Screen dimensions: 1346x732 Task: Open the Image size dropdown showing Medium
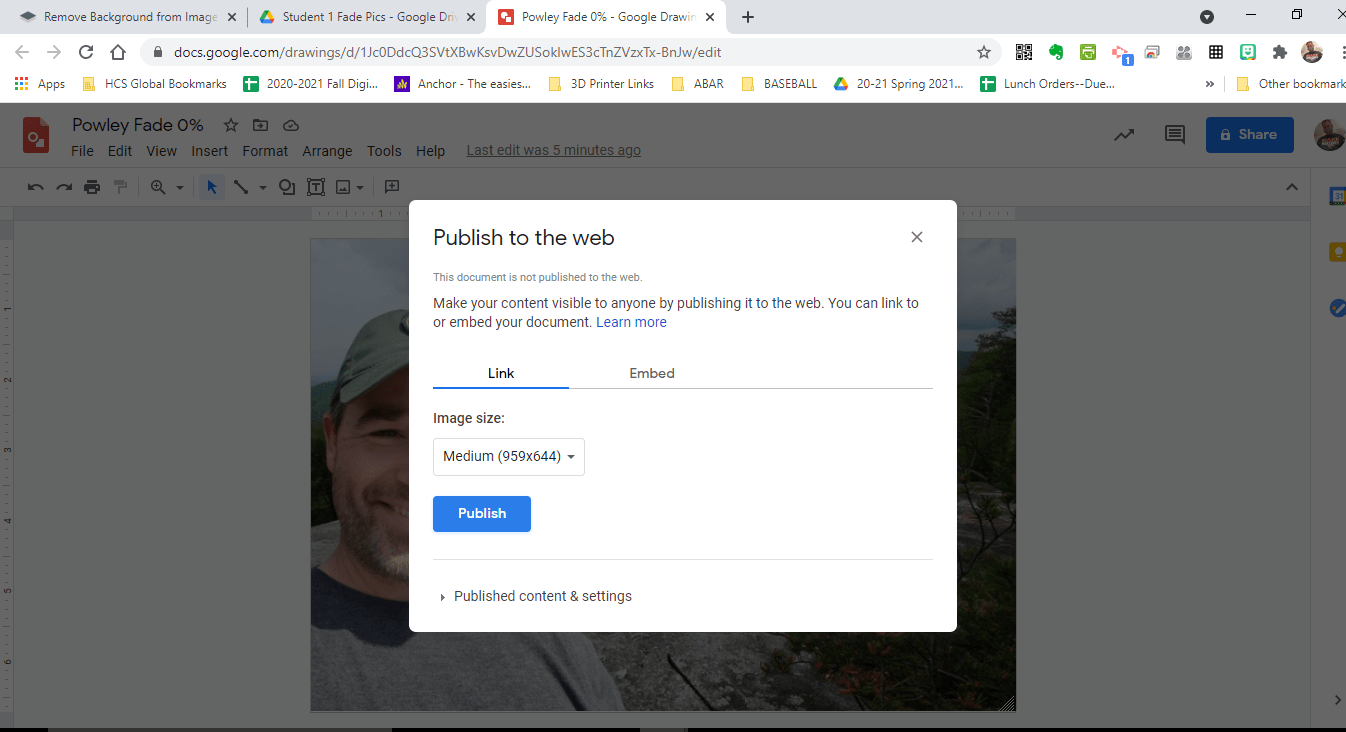pos(508,456)
